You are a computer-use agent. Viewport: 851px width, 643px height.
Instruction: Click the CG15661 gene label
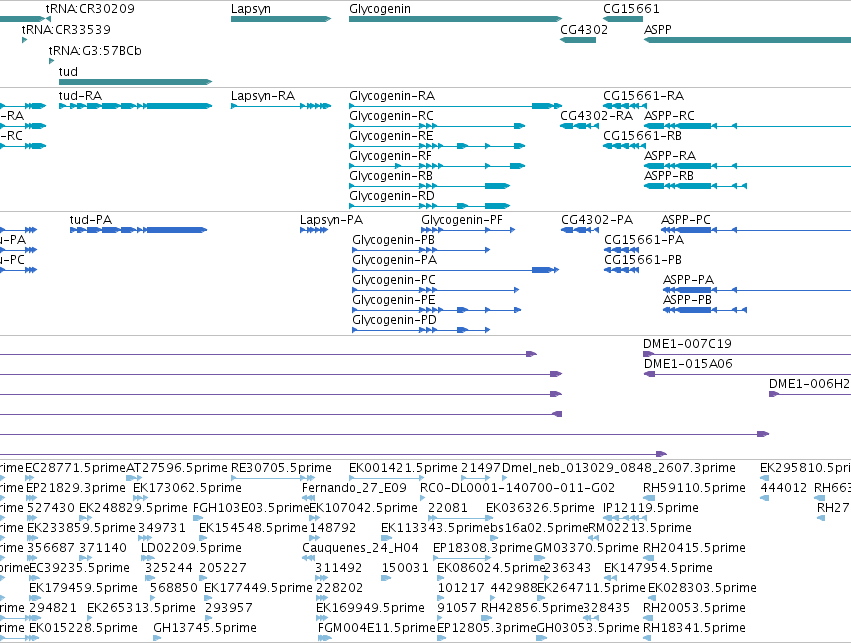[x=631, y=9]
